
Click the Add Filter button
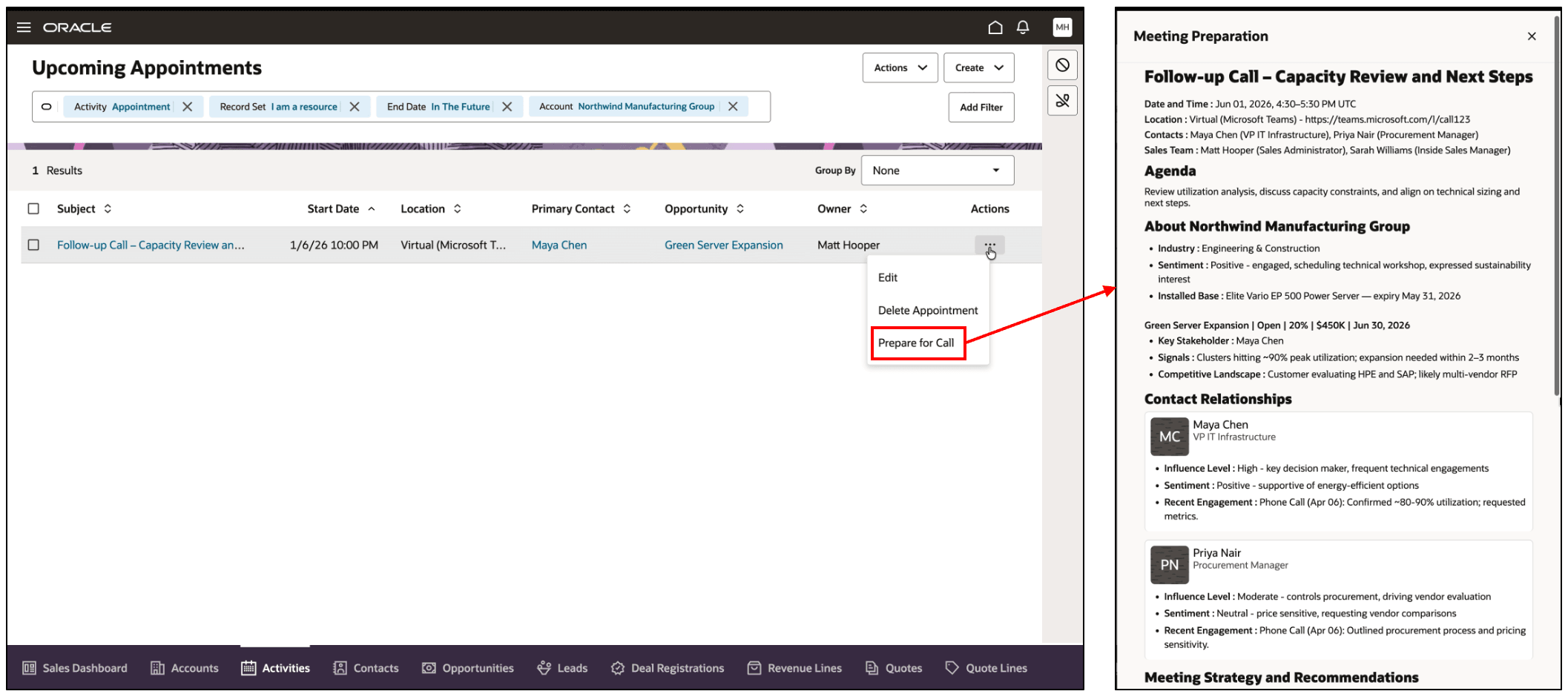click(981, 108)
